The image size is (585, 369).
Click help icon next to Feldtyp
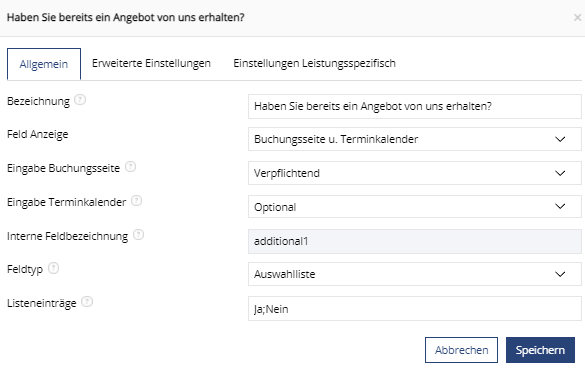click(53, 268)
